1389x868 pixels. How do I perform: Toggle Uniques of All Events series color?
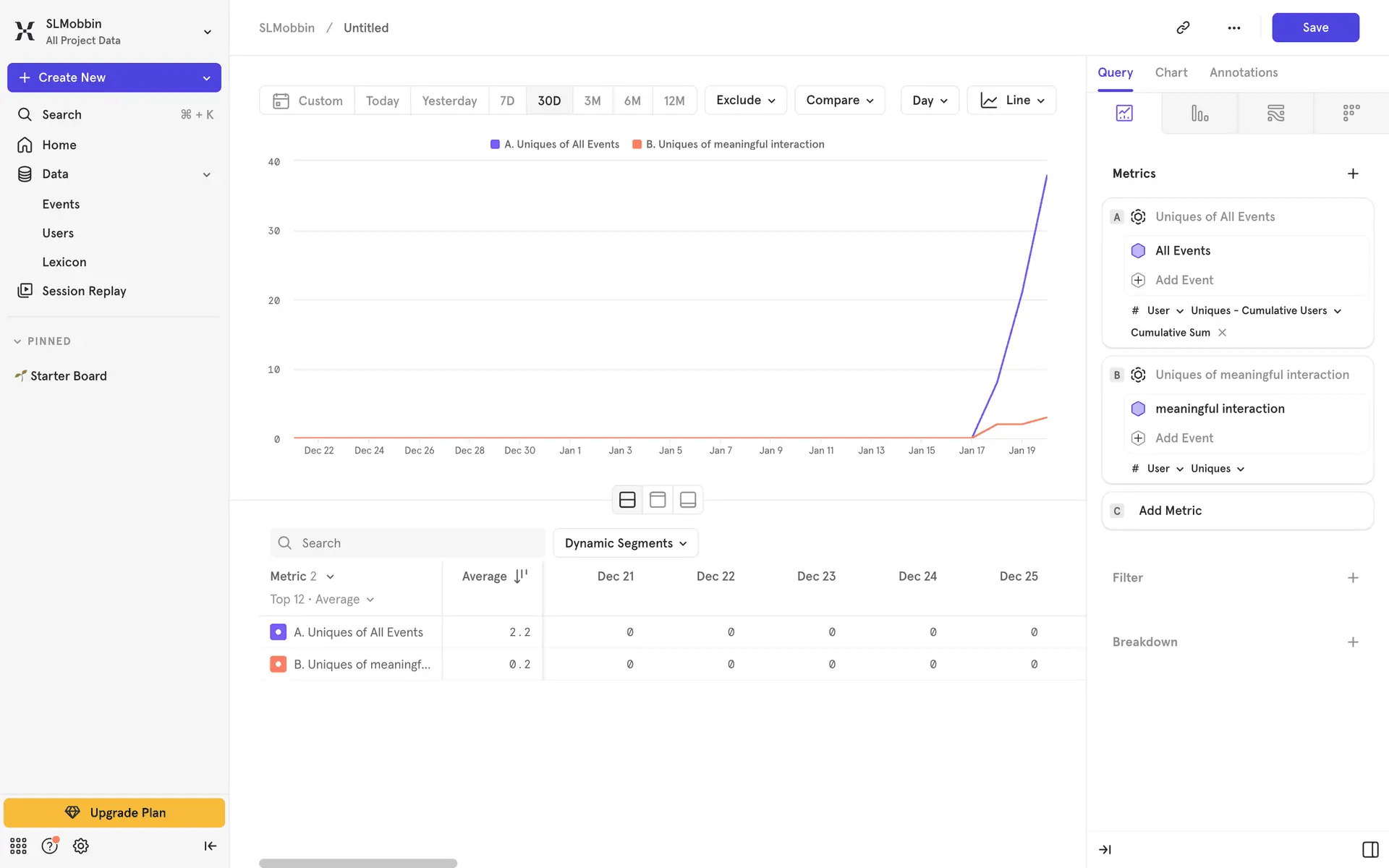pos(278,632)
